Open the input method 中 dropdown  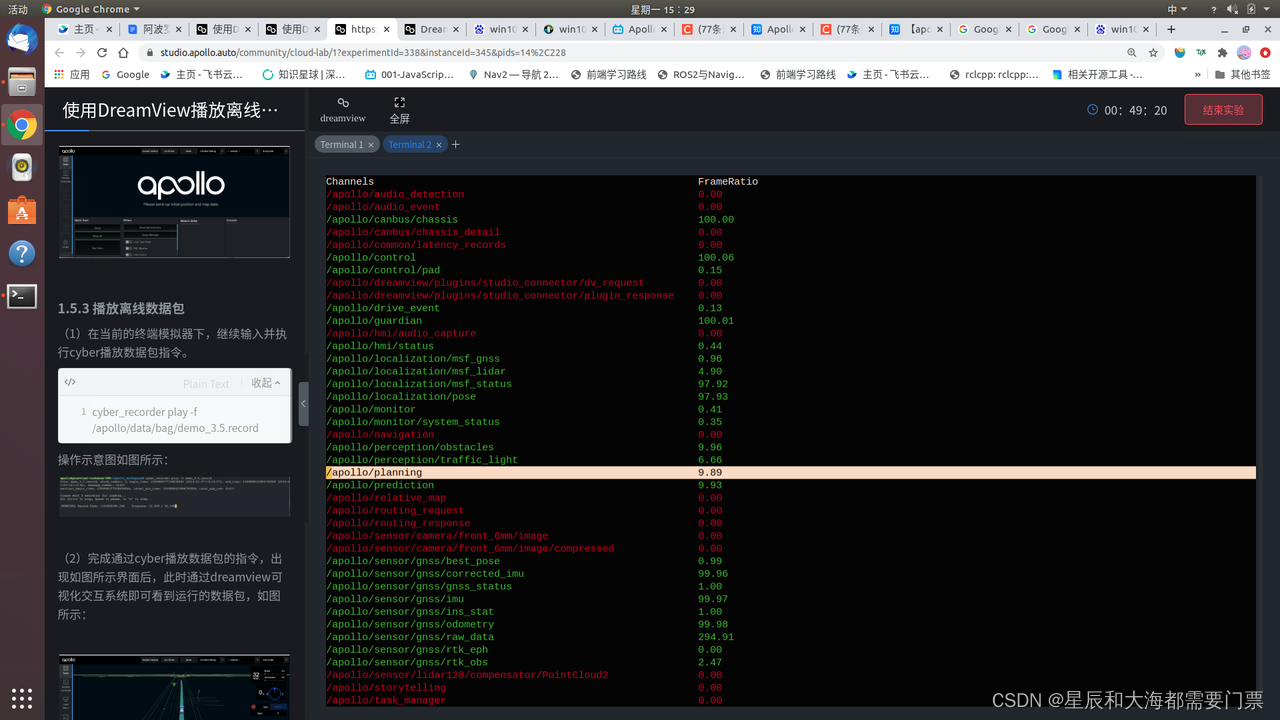pos(1176,9)
